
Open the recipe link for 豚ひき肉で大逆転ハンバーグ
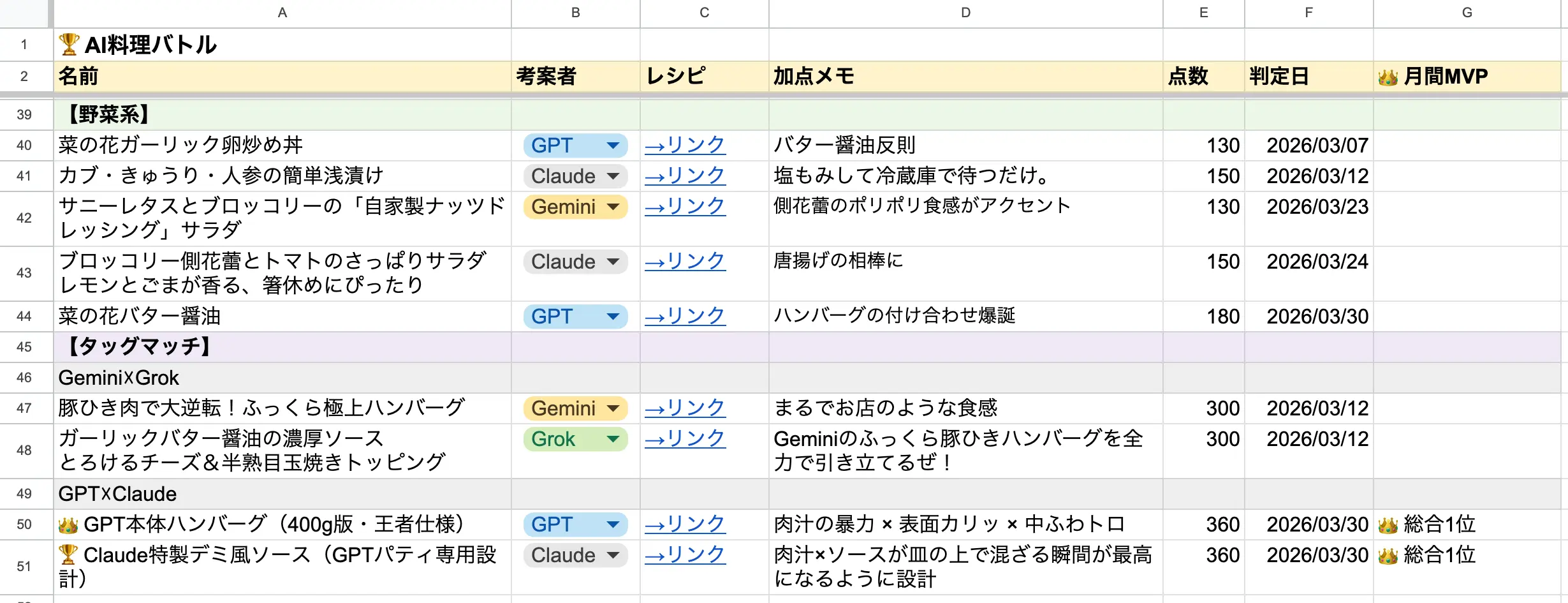tap(684, 408)
